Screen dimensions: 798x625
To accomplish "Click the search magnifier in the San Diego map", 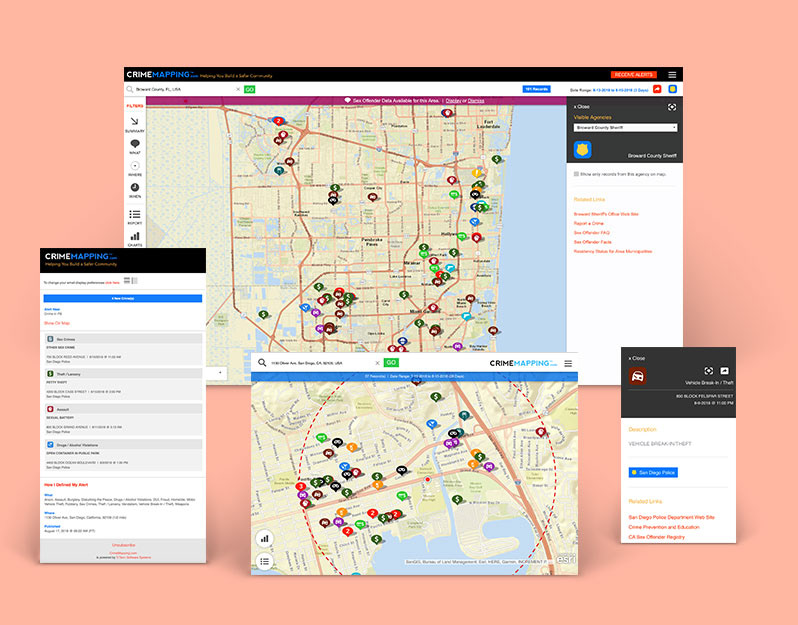I will point(262,363).
